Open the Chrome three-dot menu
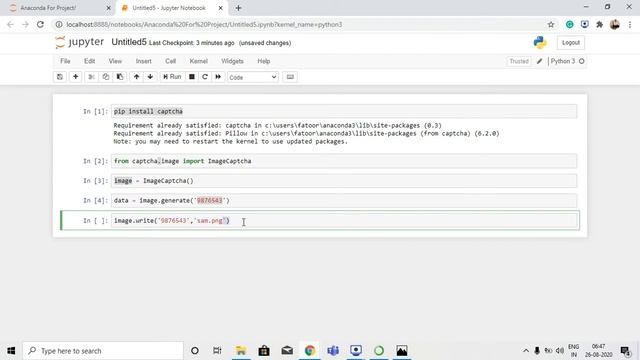Viewport: 640px width, 360px height. tap(630, 24)
